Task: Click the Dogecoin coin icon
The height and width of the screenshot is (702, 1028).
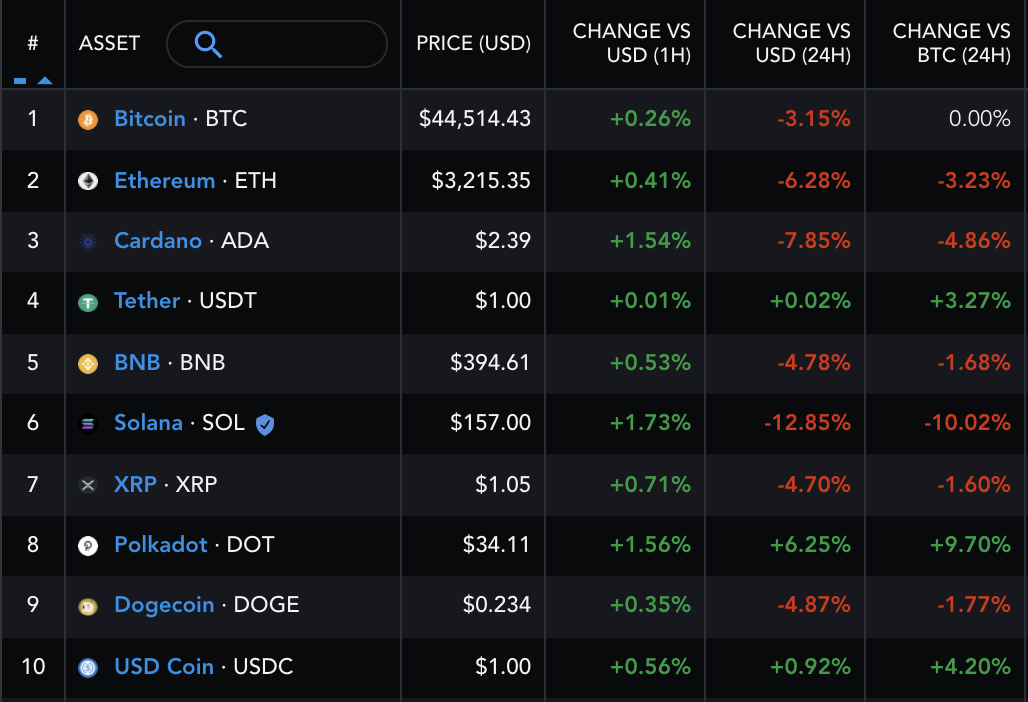Action: point(88,606)
